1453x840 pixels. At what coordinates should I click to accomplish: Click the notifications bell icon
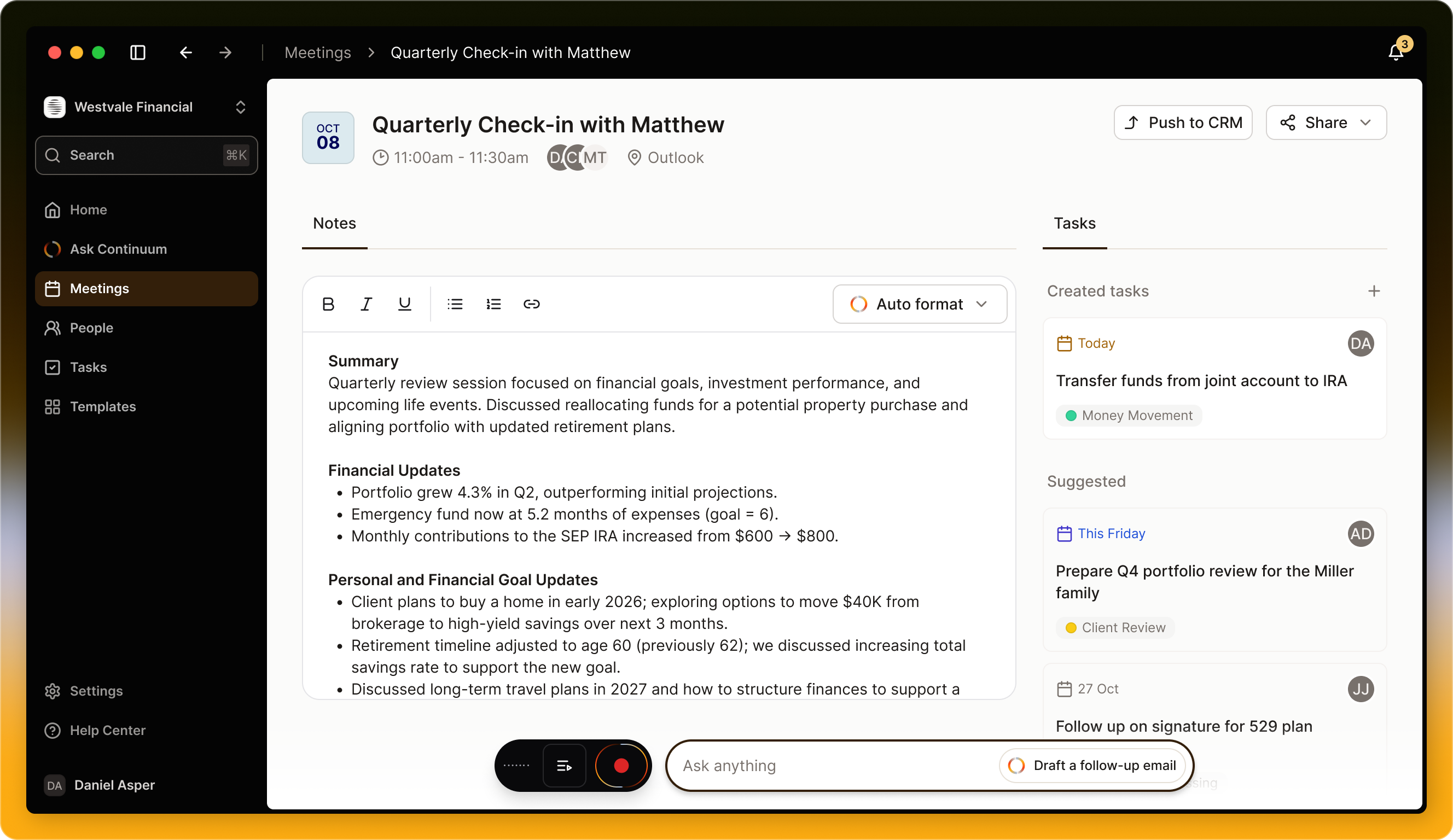[1396, 52]
